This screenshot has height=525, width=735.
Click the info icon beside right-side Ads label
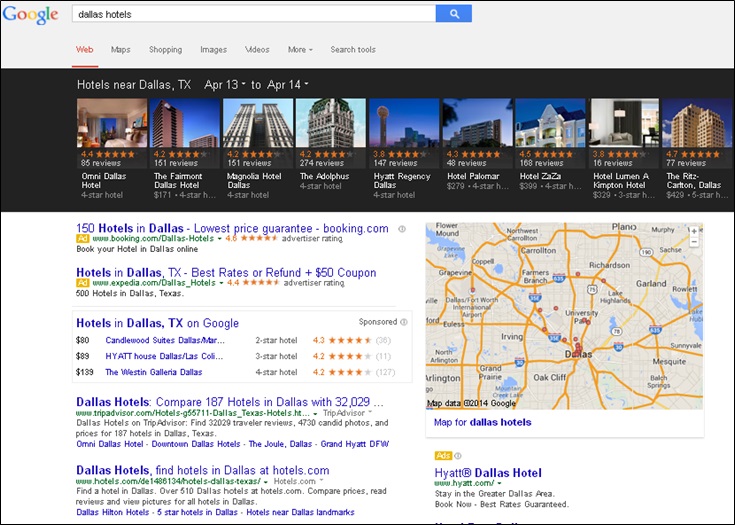pyautogui.click(x=458, y=456)
